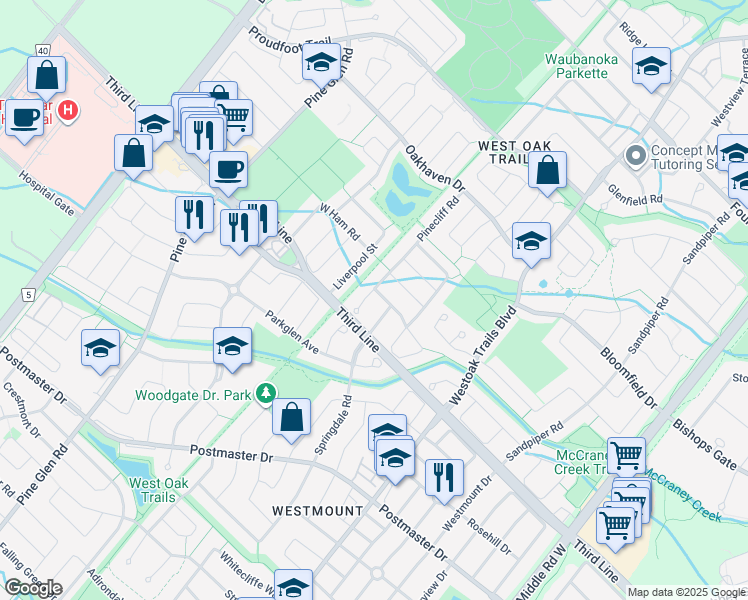Click the green McCraney Creek waterway label
The image size is (748, 600).
tap(683, 494)
